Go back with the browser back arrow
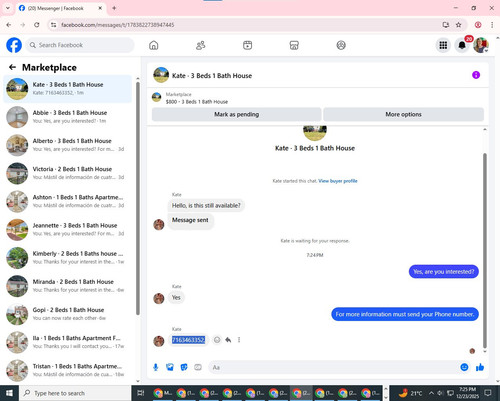This screenshot has width=500, height=401. (x=9, y=25)
